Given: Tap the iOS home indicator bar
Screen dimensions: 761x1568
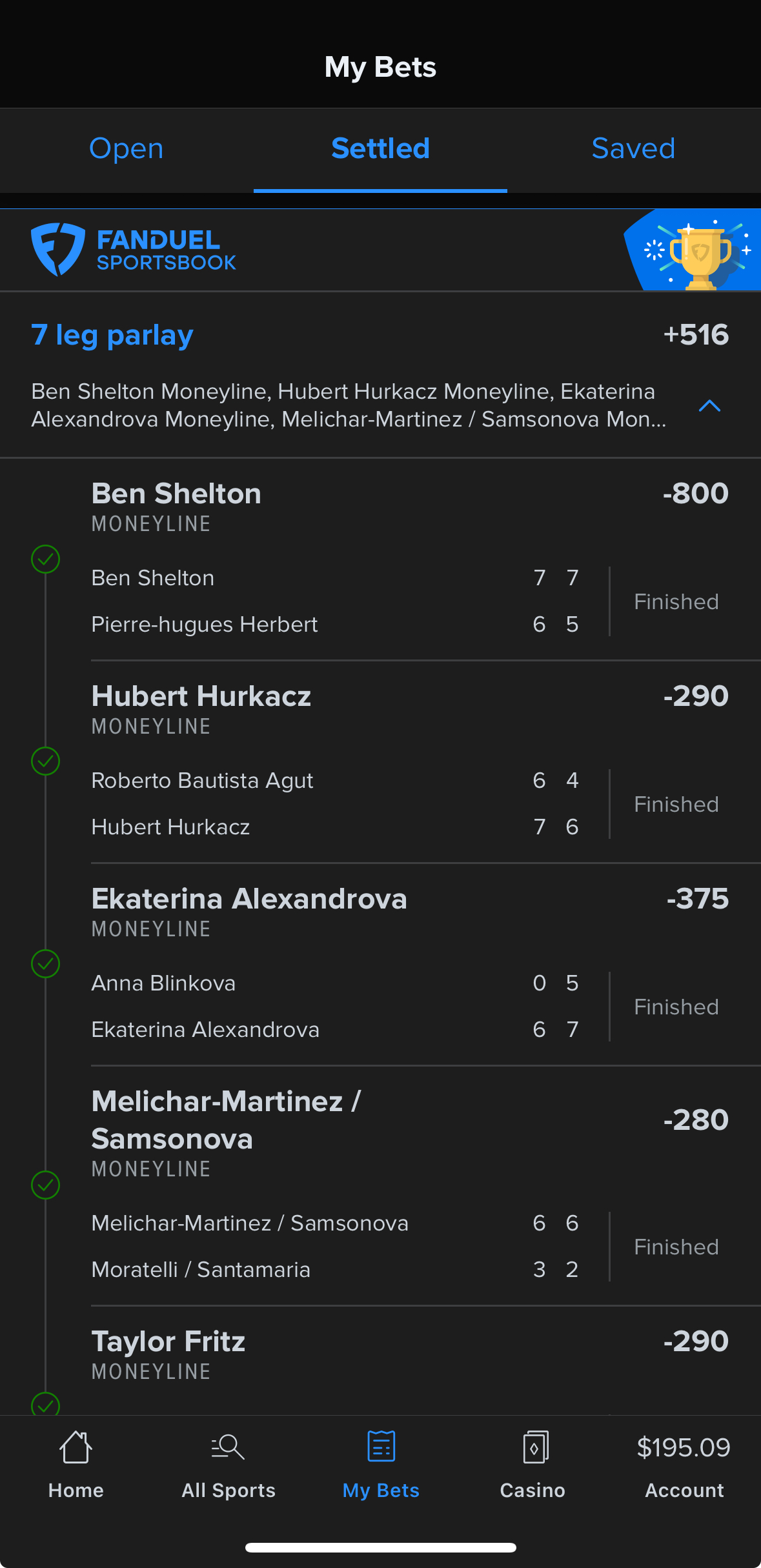Looking at the screenshot, I should pos(380,1547).
